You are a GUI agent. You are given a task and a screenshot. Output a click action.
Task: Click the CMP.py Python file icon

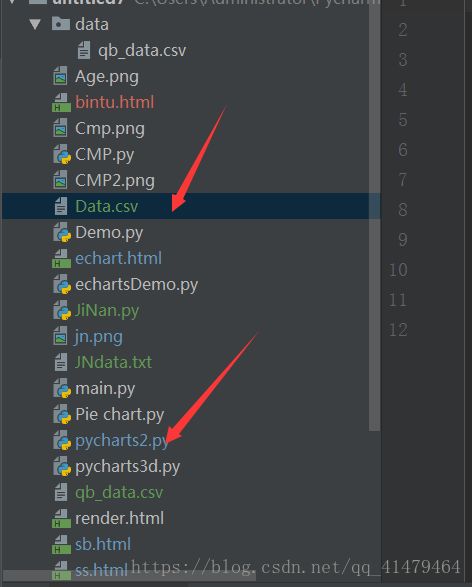click(x=62, y=155)
